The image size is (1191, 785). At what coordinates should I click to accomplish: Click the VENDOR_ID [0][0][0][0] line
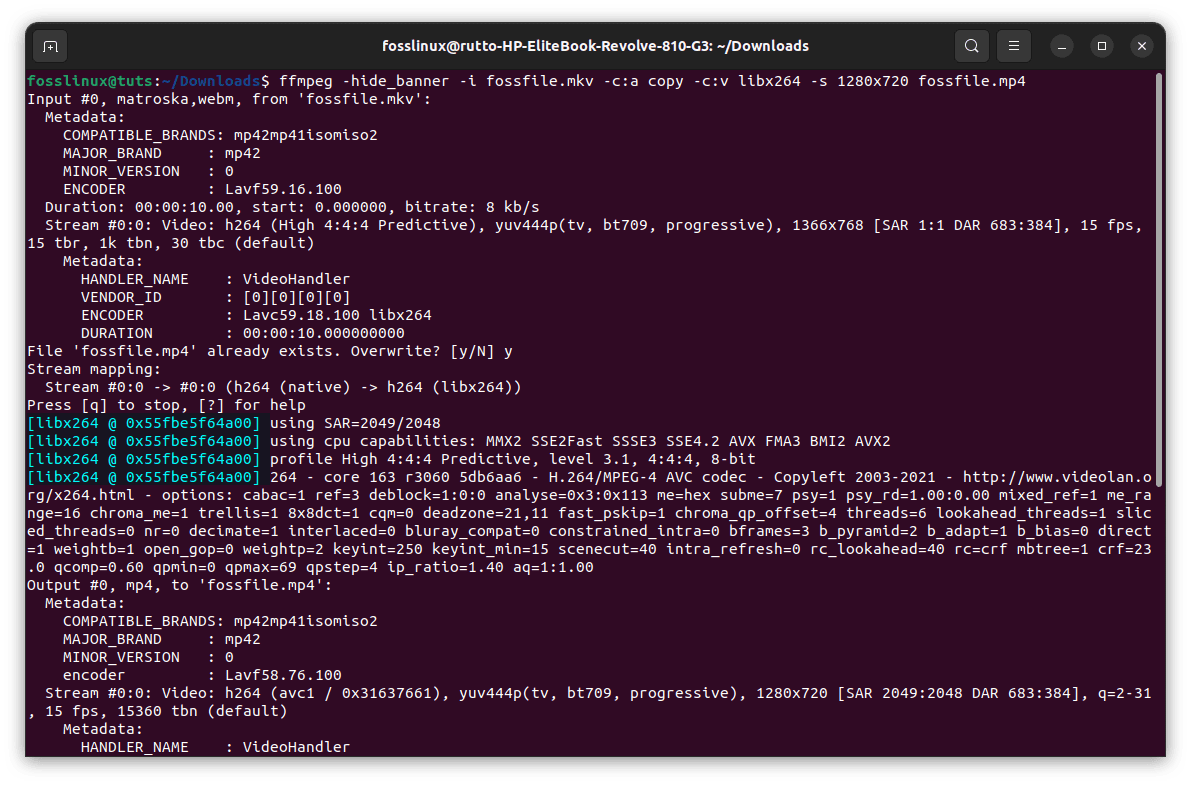point(216,298)
